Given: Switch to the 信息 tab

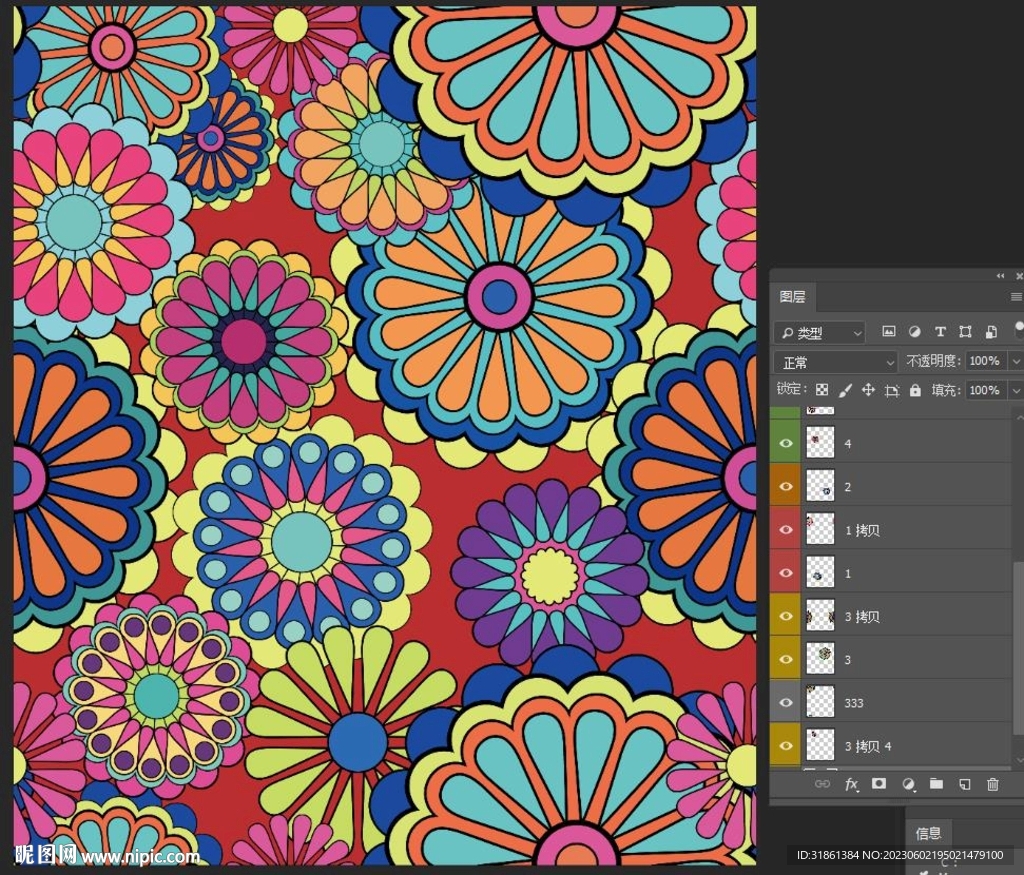Looking at the screenshot, I should (x=928, y=833).
